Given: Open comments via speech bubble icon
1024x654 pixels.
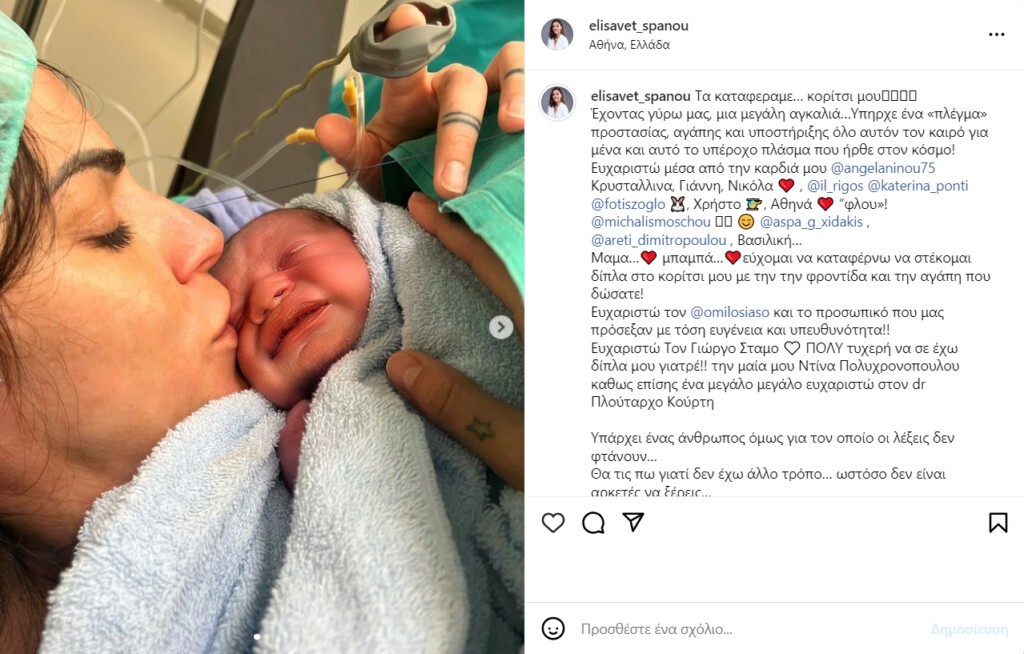Looking at the screenshot, I should [593, 523].
